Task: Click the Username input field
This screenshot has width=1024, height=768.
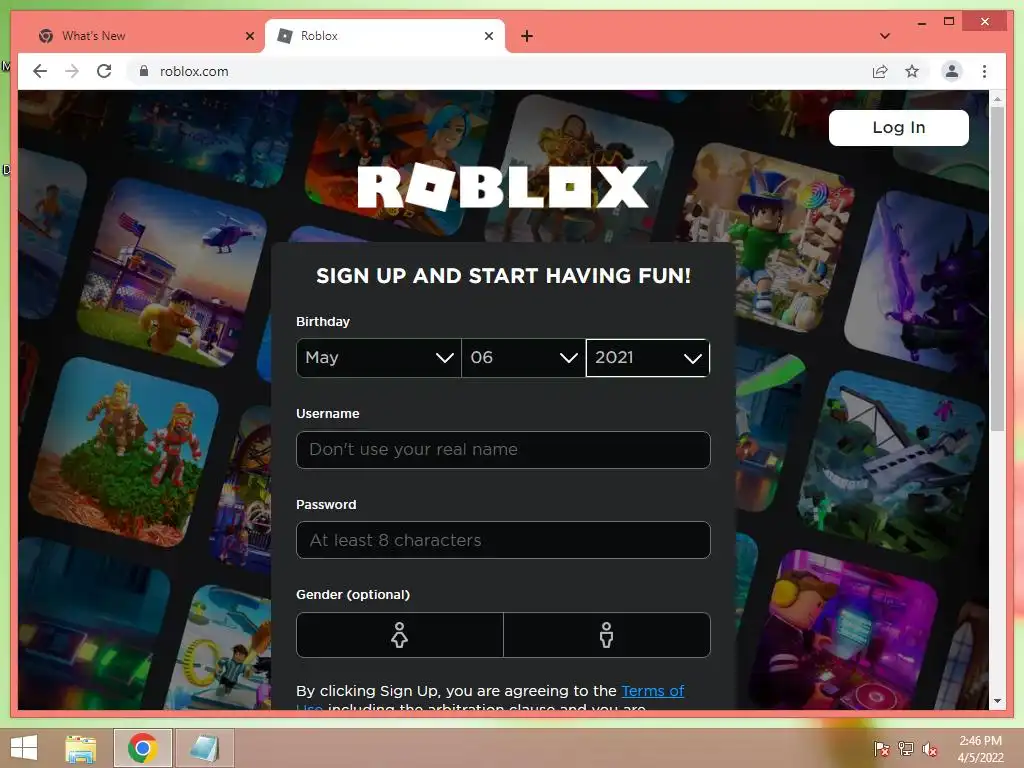Action: pyautogui.click(x=503, y=449)
